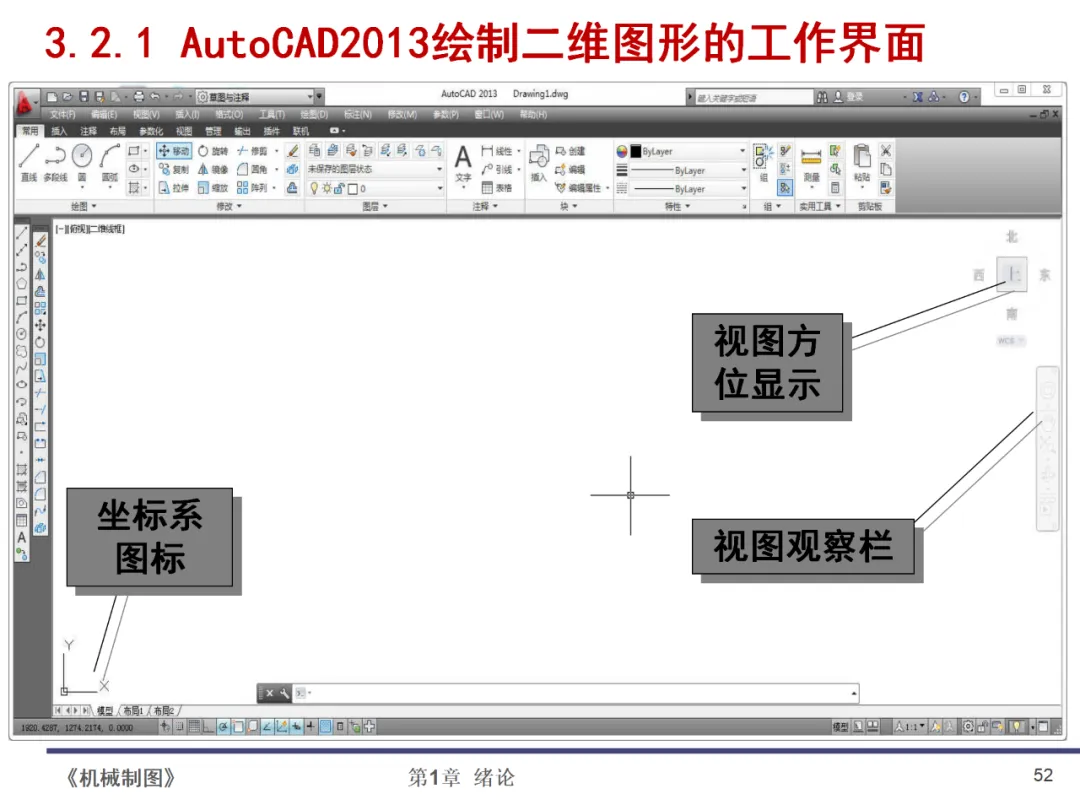The width and height of the screenshot is (1080, 810).
Task: Click the 线性 (Linear) dimension tool
Action: [x=497, y=151]
